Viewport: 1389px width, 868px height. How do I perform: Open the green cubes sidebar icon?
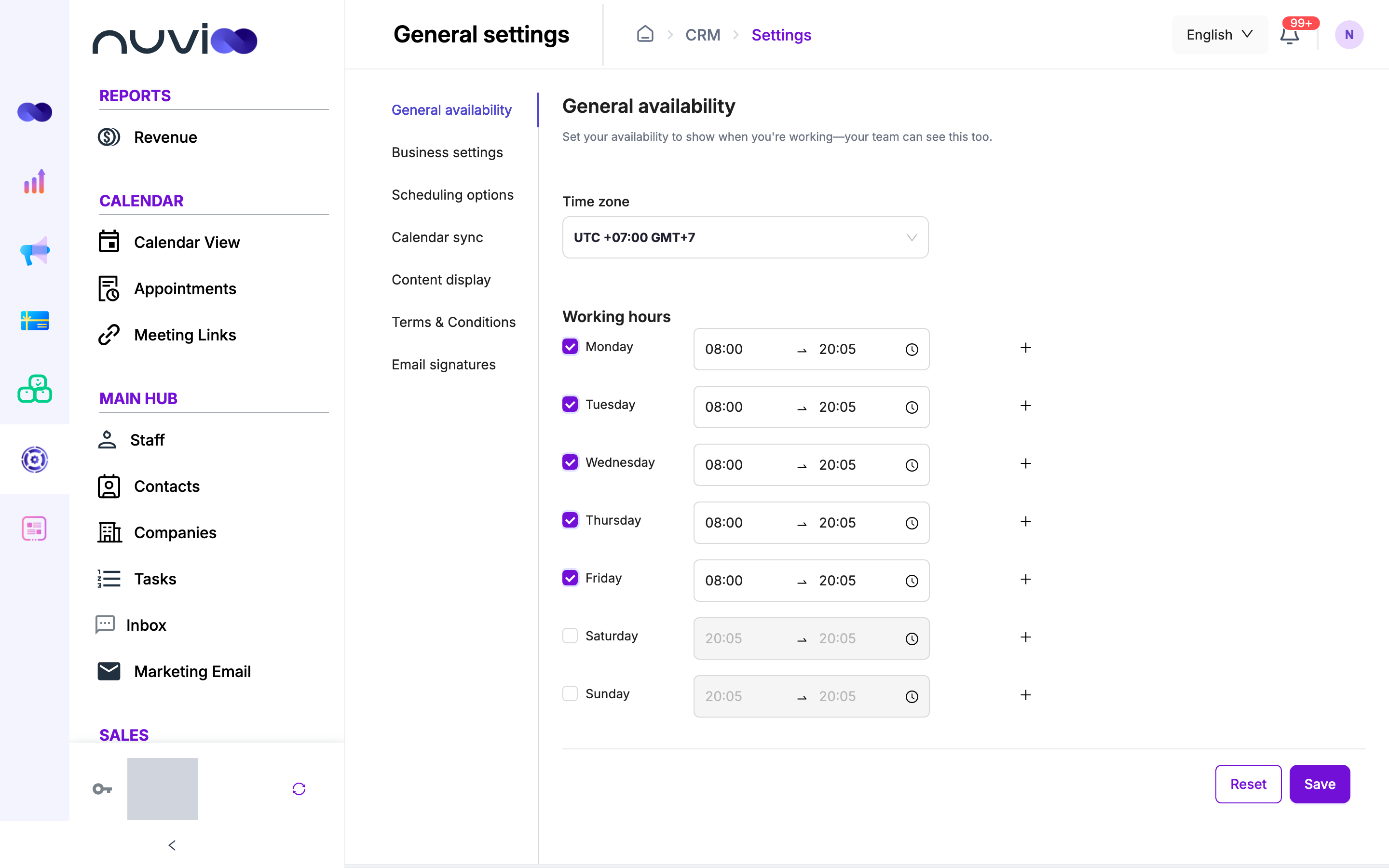pyautogui.click(x=34, y=389)
